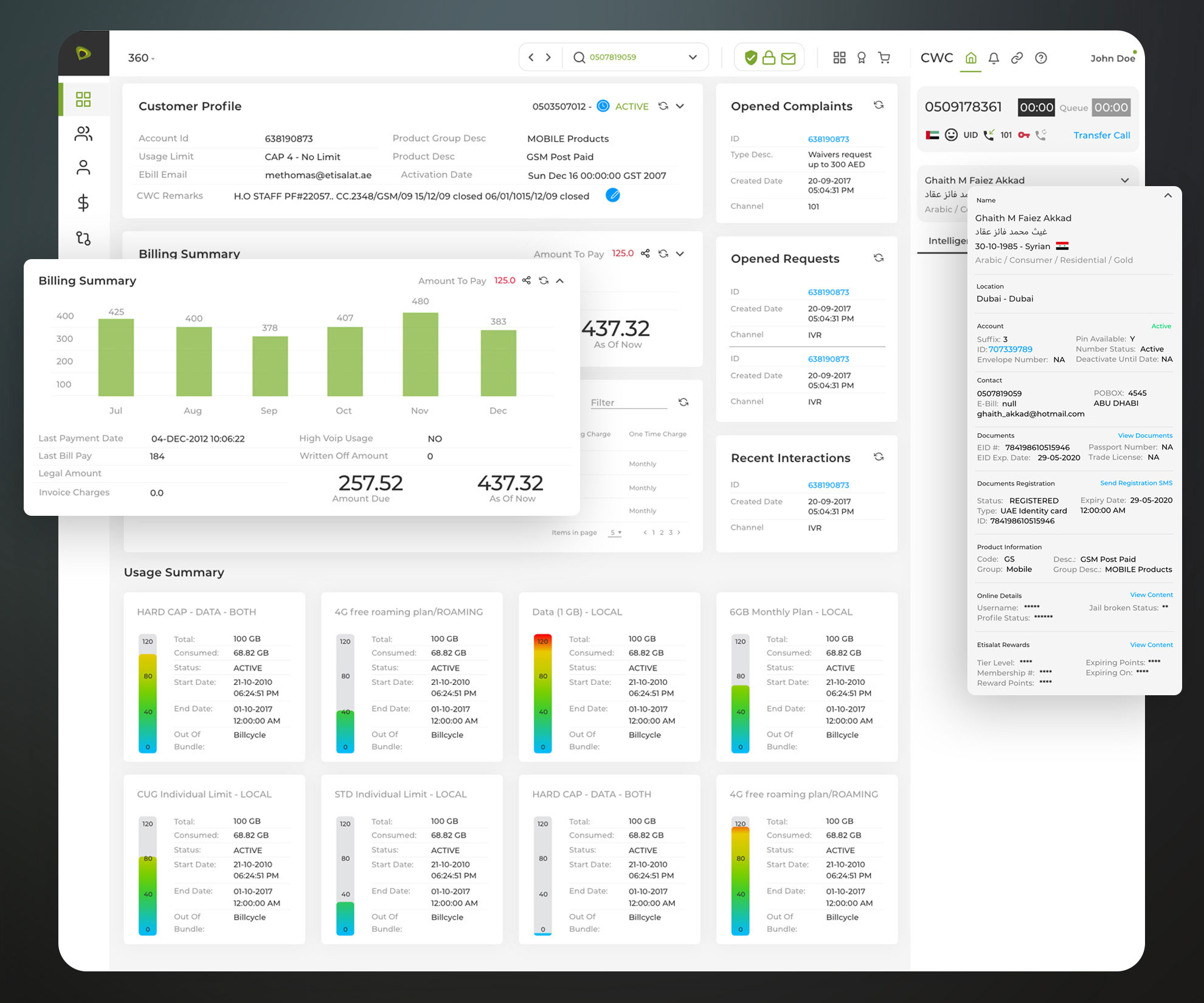Viewport: 1204px width, 1003px height.
Task: Open complaint ID 638190873 in Opened Complaints
Action: click(828, 139)
